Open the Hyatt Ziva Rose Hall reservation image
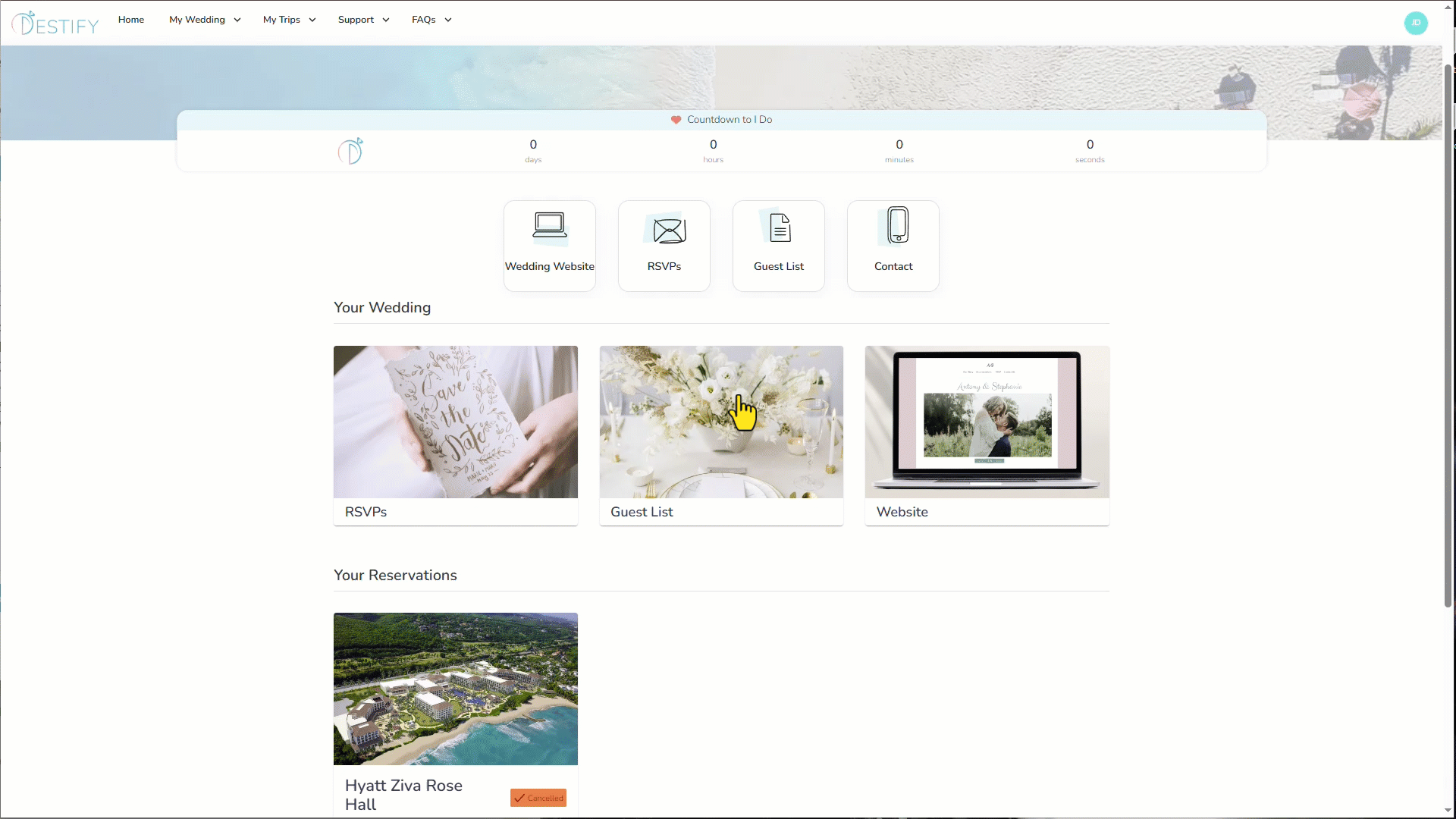 point(455,689)
